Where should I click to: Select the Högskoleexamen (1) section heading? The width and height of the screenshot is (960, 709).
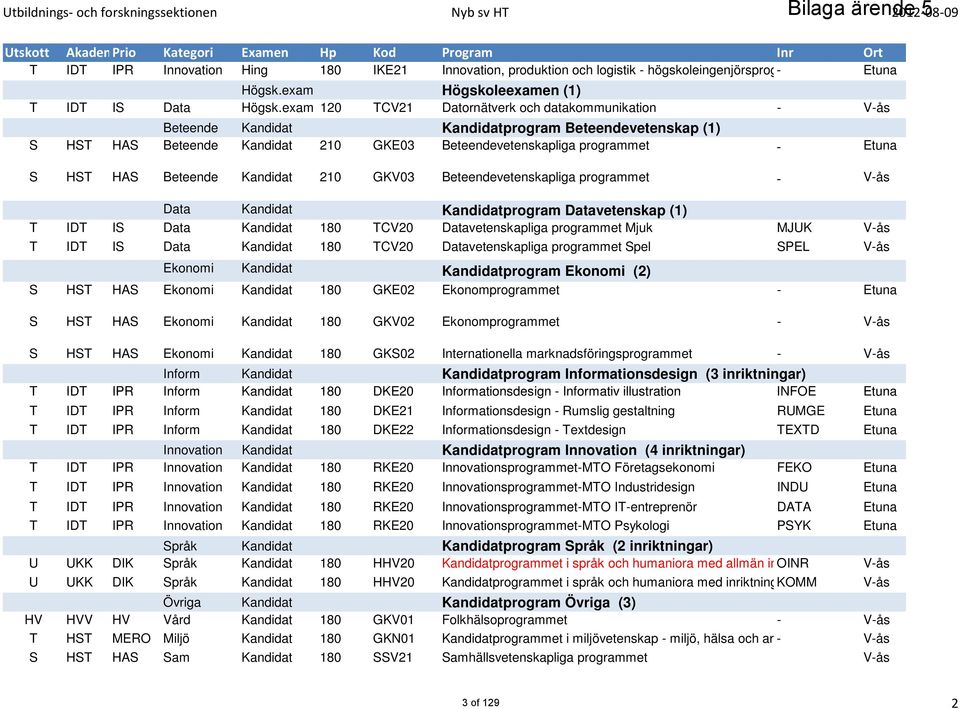click(511, 91)
